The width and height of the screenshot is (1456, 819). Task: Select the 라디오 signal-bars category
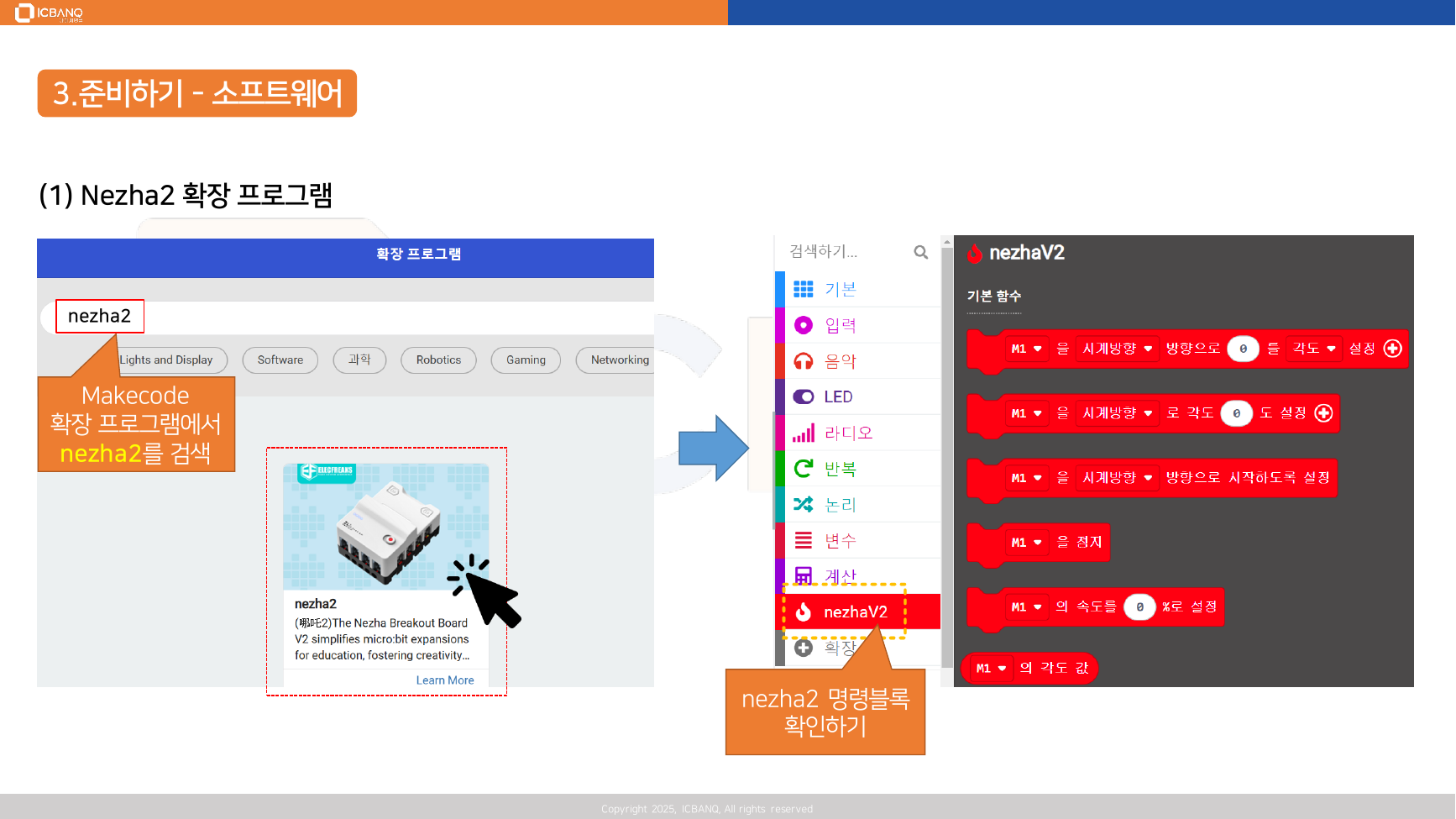click(858, 433)
